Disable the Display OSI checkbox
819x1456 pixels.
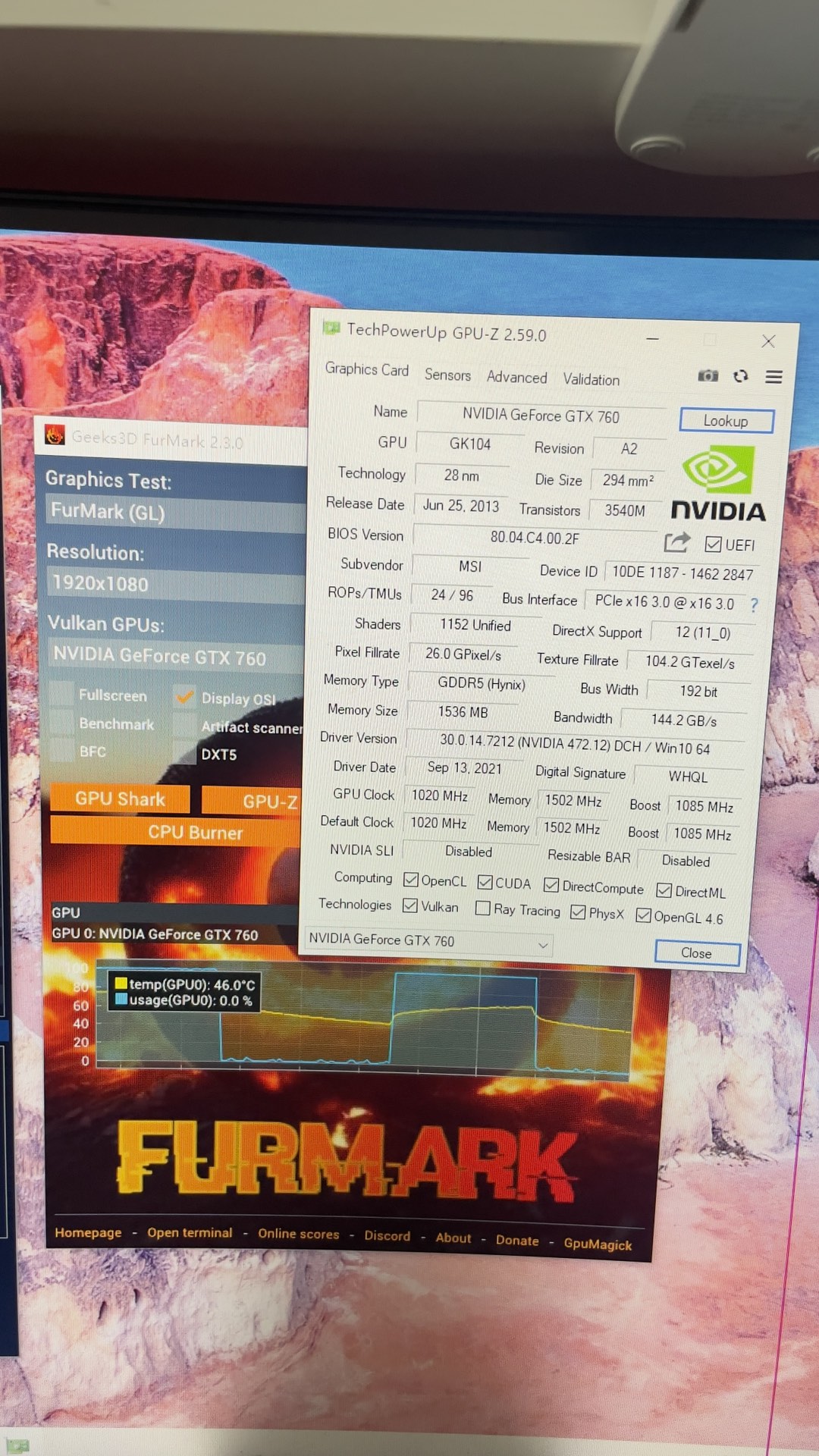click(184, 697)
